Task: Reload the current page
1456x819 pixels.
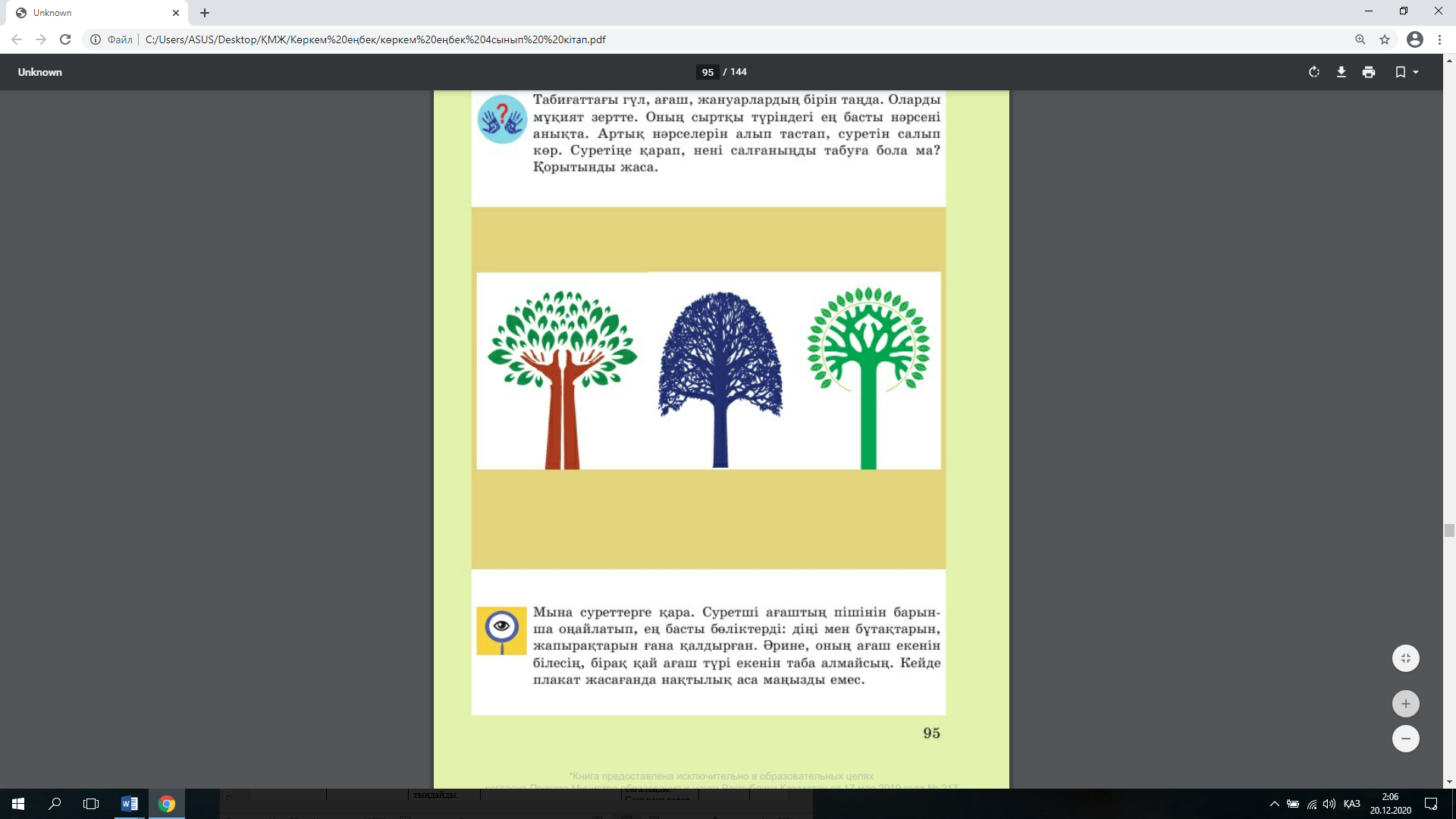Action: click(x=65, y=39)
